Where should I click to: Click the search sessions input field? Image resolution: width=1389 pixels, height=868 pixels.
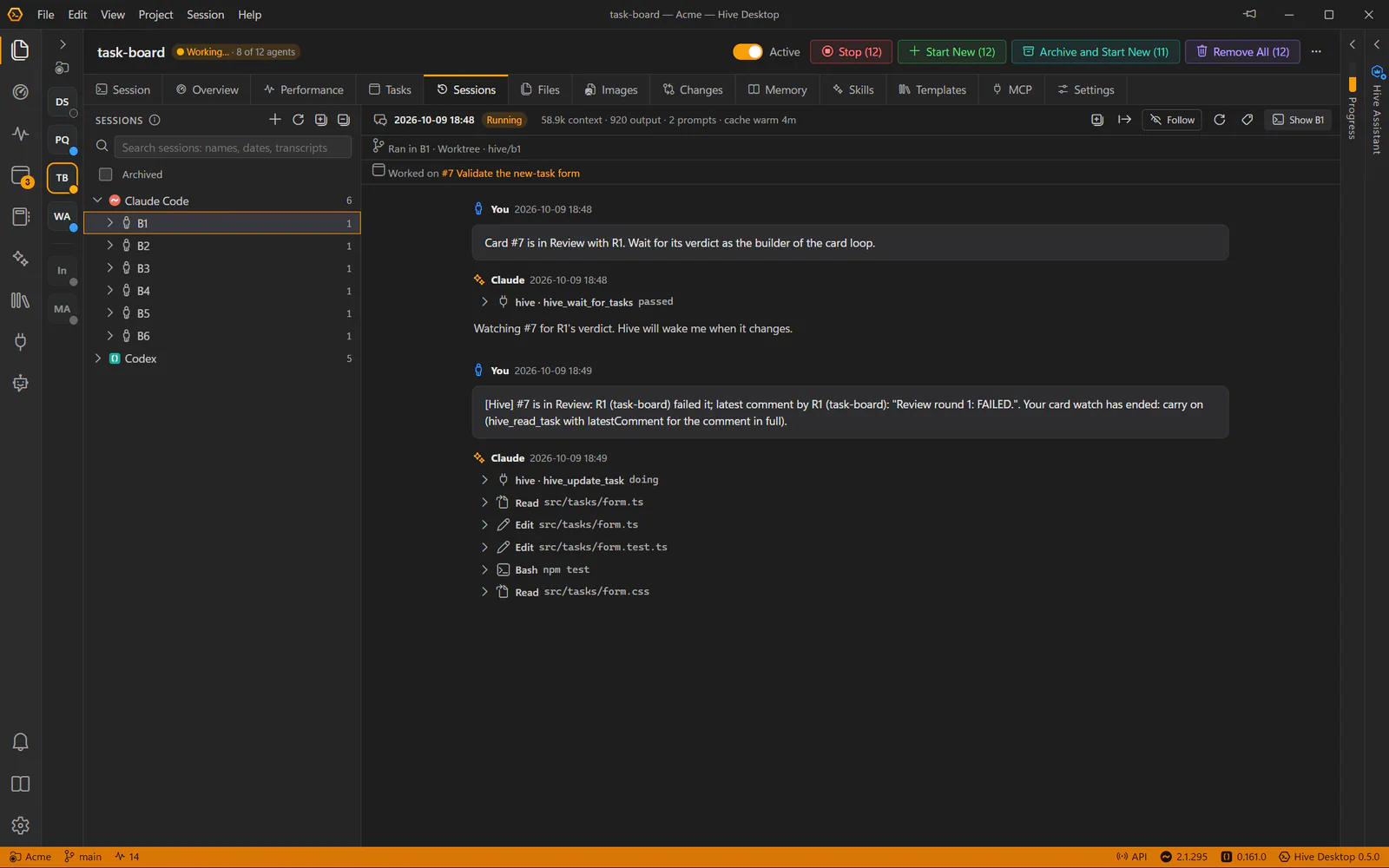pyautogui.click(x=233, y=147)
